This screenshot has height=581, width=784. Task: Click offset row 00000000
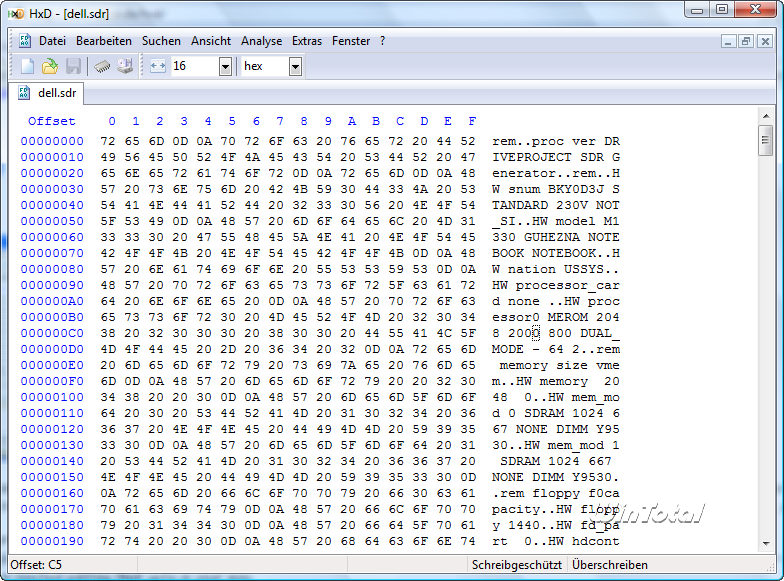(x=52, y=141)
